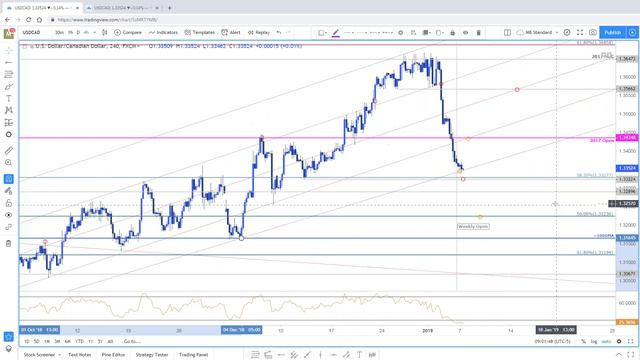Select the Text tool
This screenshot has width=640, height=360.
9,98
